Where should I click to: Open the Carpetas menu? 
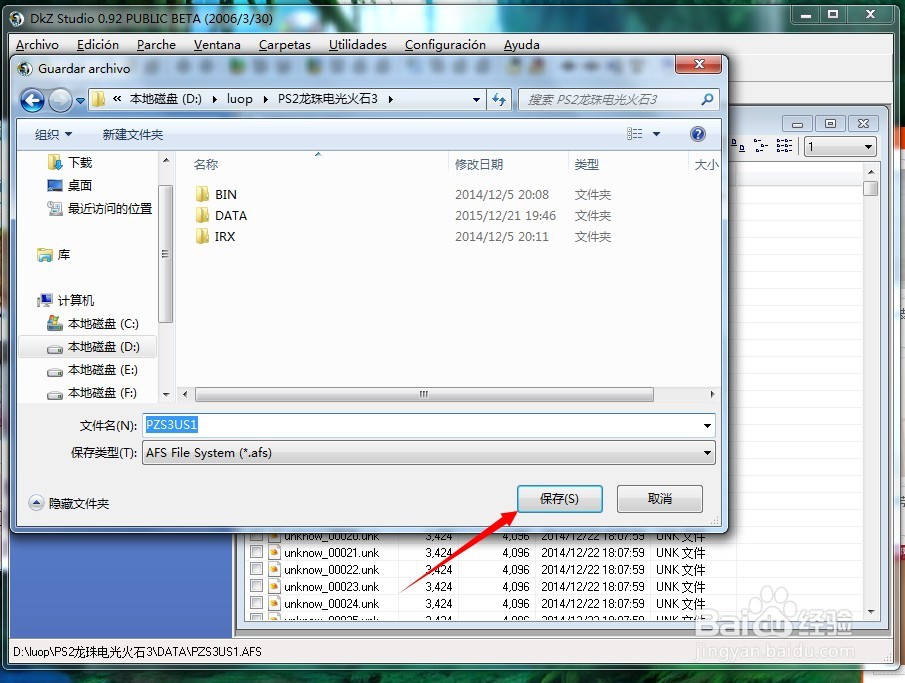(x=285, y=44)
